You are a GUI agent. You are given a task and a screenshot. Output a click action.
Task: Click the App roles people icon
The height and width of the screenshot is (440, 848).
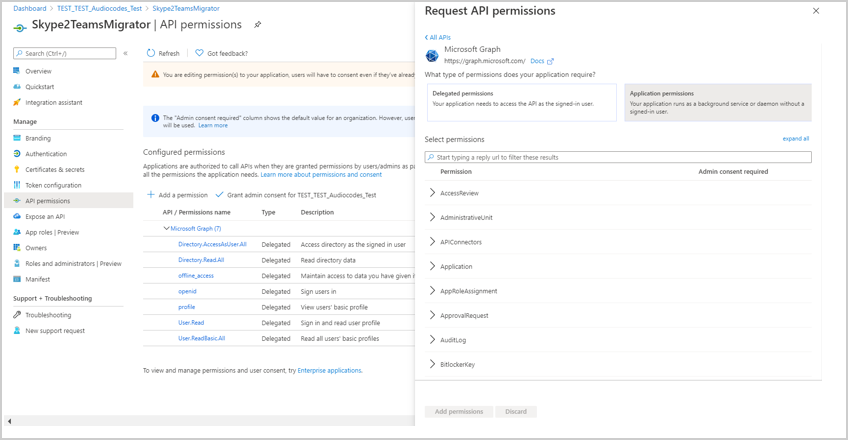click(x=17, y=232)
